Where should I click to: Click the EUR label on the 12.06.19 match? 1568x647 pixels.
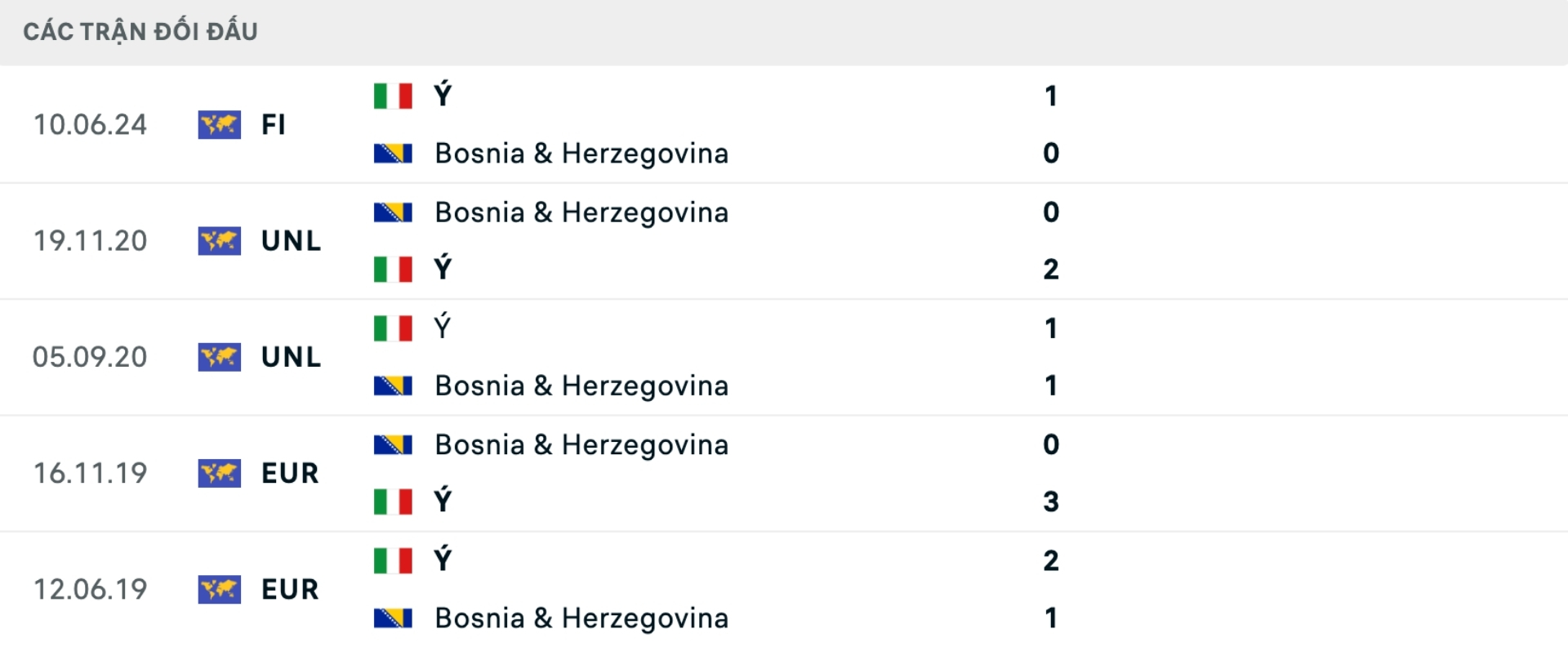tap(290, 589)
